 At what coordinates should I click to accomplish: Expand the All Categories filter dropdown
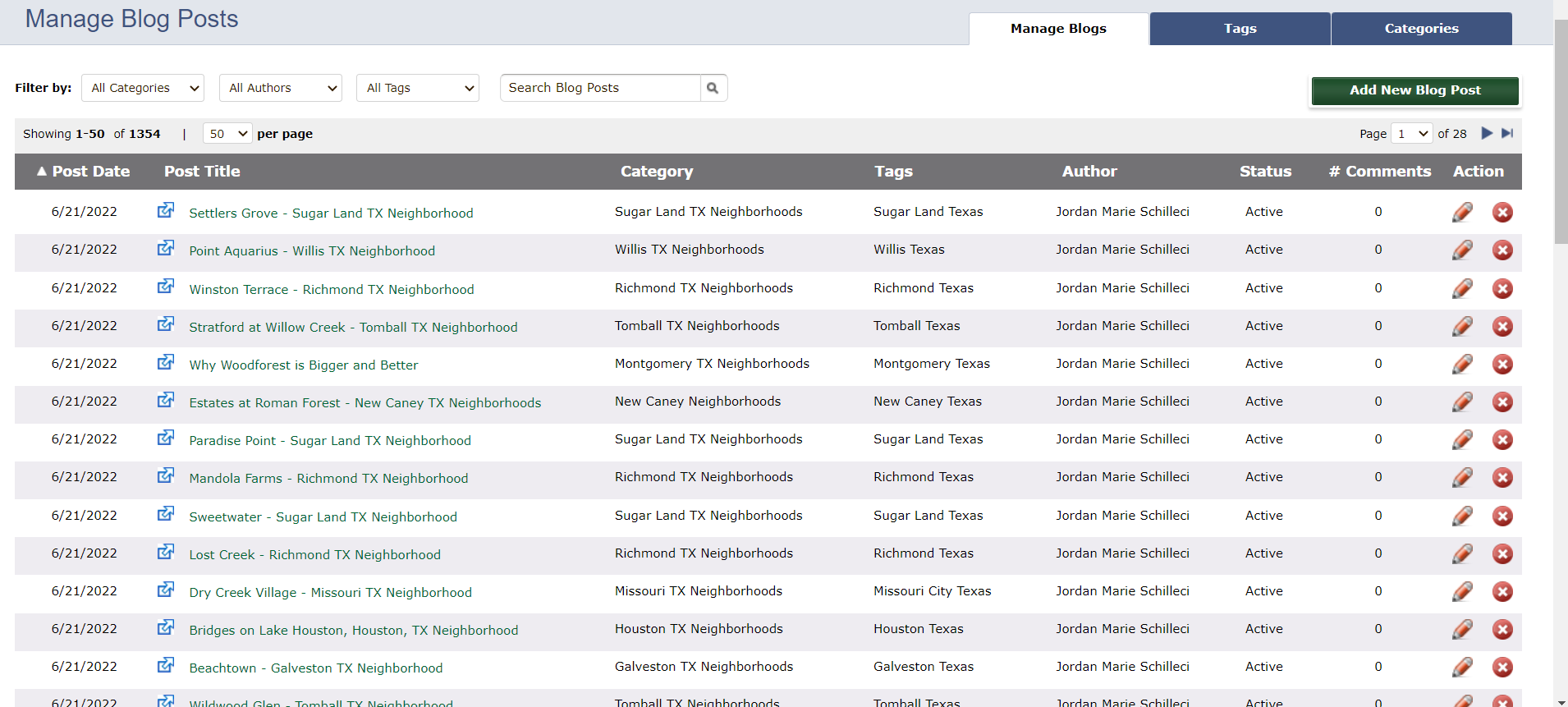(143, 88)
